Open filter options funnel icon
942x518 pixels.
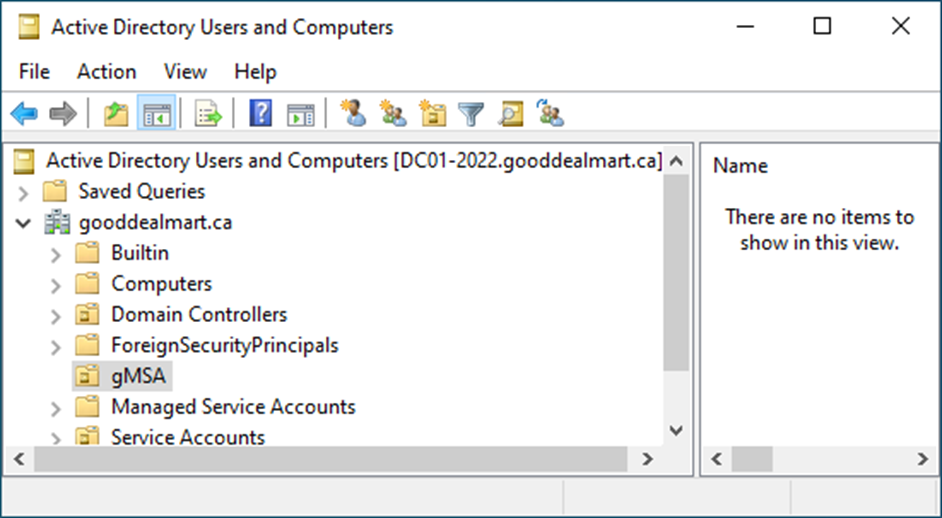[x=471, y=113]
